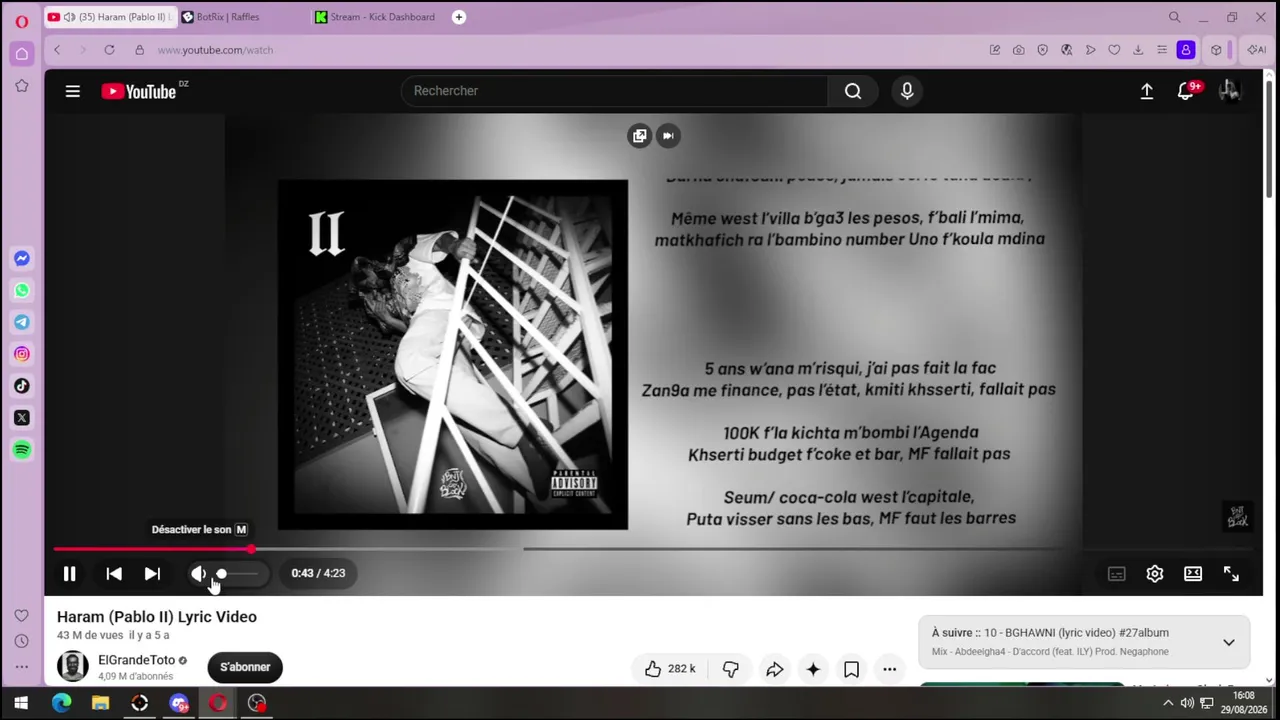Image resolution: width=1280 pixels, height=720 pixels.
Task: Enter fullscreen mode
Action: 1231,573
